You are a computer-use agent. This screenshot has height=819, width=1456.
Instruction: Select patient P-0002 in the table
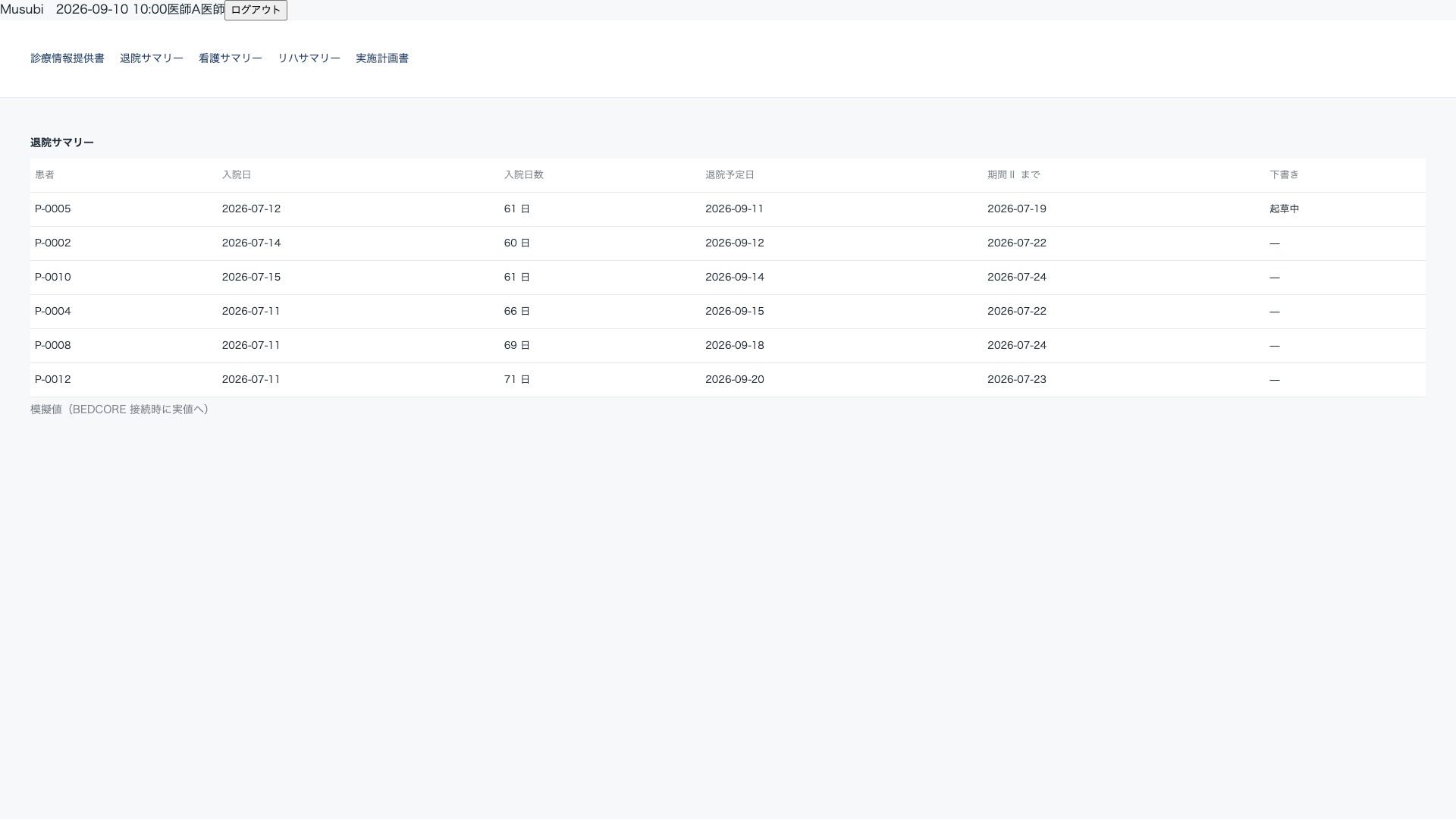(x=728, y=243)
